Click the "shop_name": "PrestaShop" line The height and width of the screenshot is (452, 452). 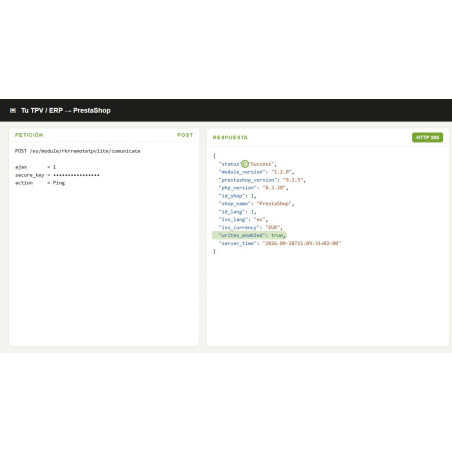point(256,204)
